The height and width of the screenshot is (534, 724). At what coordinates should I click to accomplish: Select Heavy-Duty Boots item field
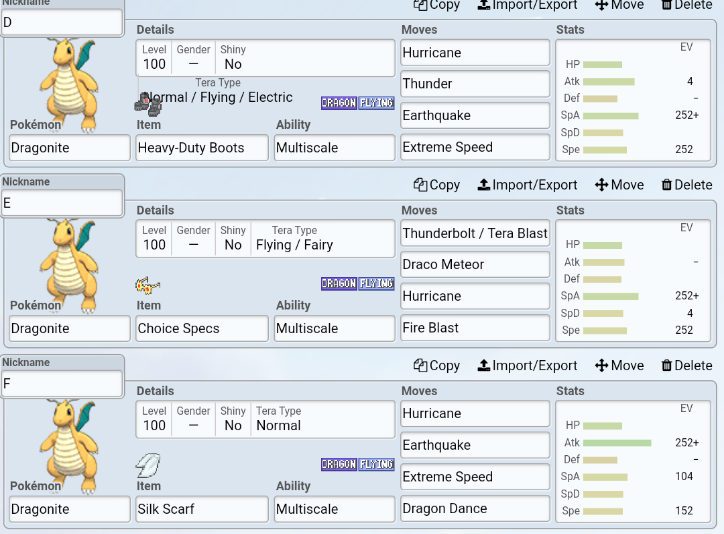click(202, 148)
